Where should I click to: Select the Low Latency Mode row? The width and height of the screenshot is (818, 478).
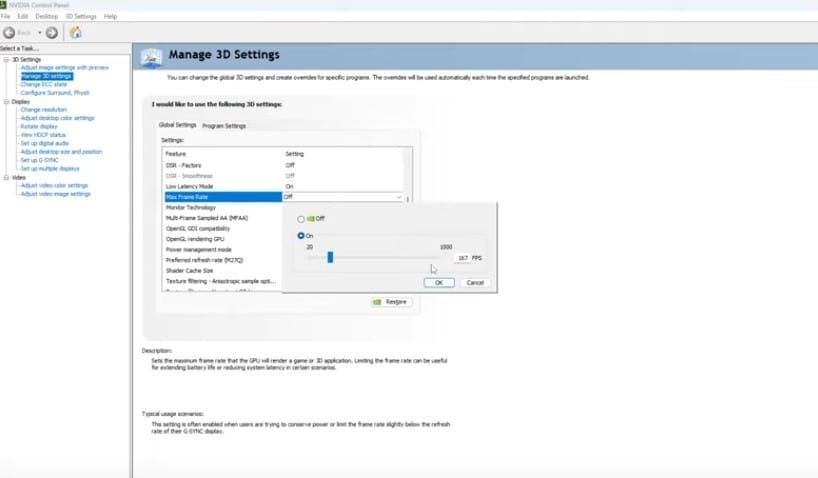click(284, 186)
